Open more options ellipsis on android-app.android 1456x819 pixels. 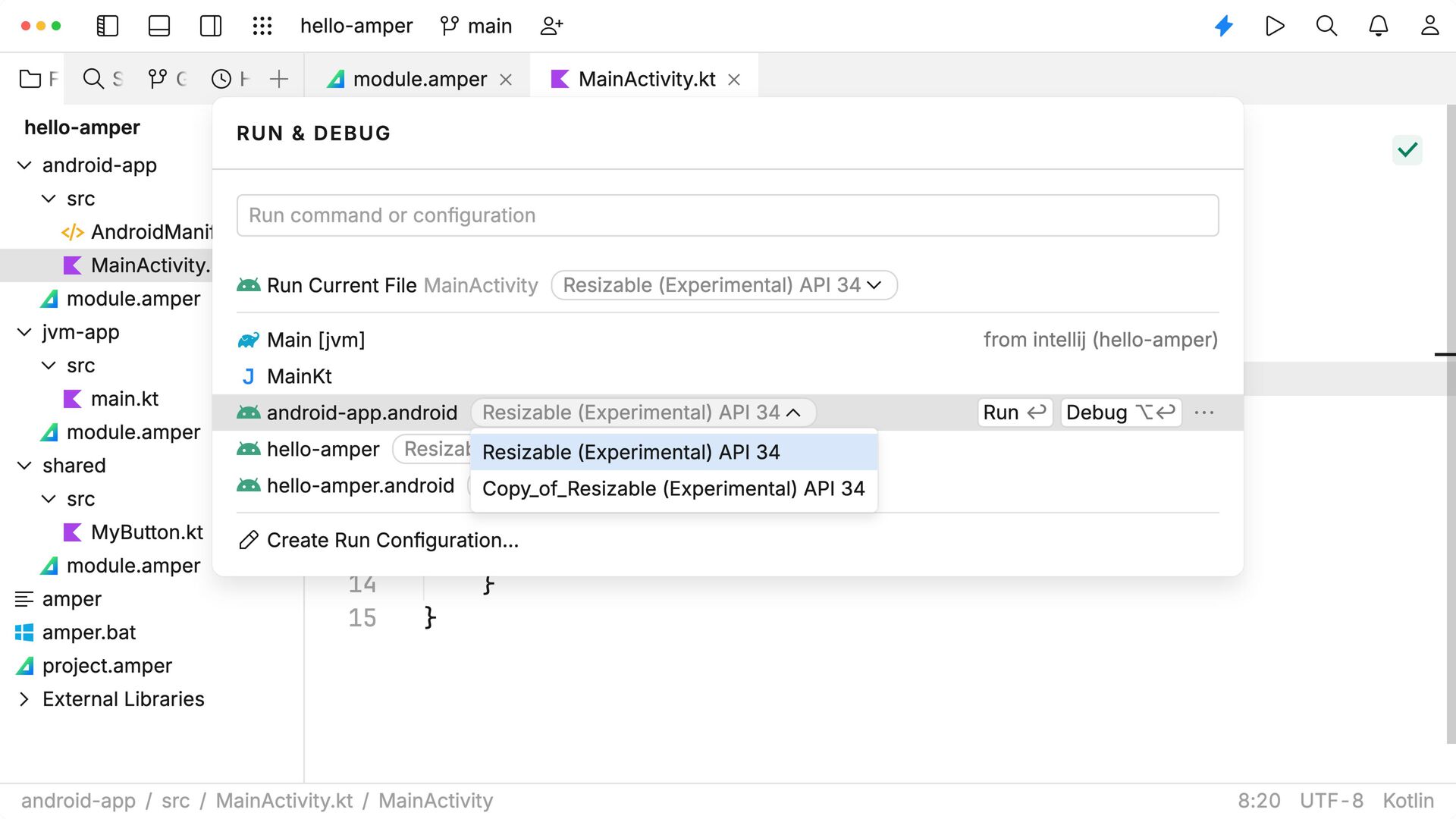[1204, 413]
